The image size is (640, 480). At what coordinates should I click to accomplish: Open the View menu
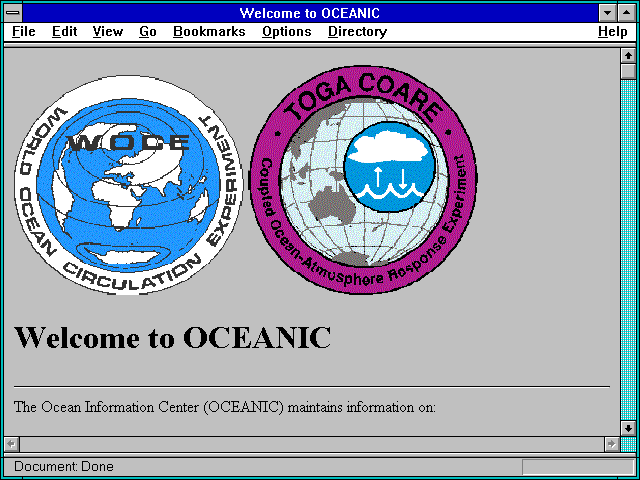coord(107,32)
